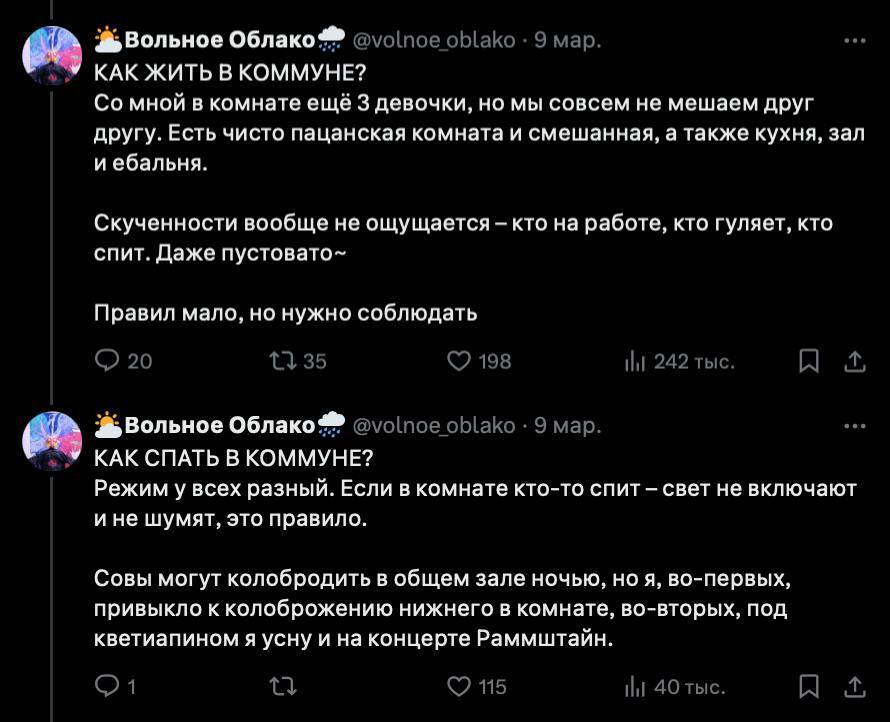Open the first tweet's 9 мар. timestamp

[567, 41]
